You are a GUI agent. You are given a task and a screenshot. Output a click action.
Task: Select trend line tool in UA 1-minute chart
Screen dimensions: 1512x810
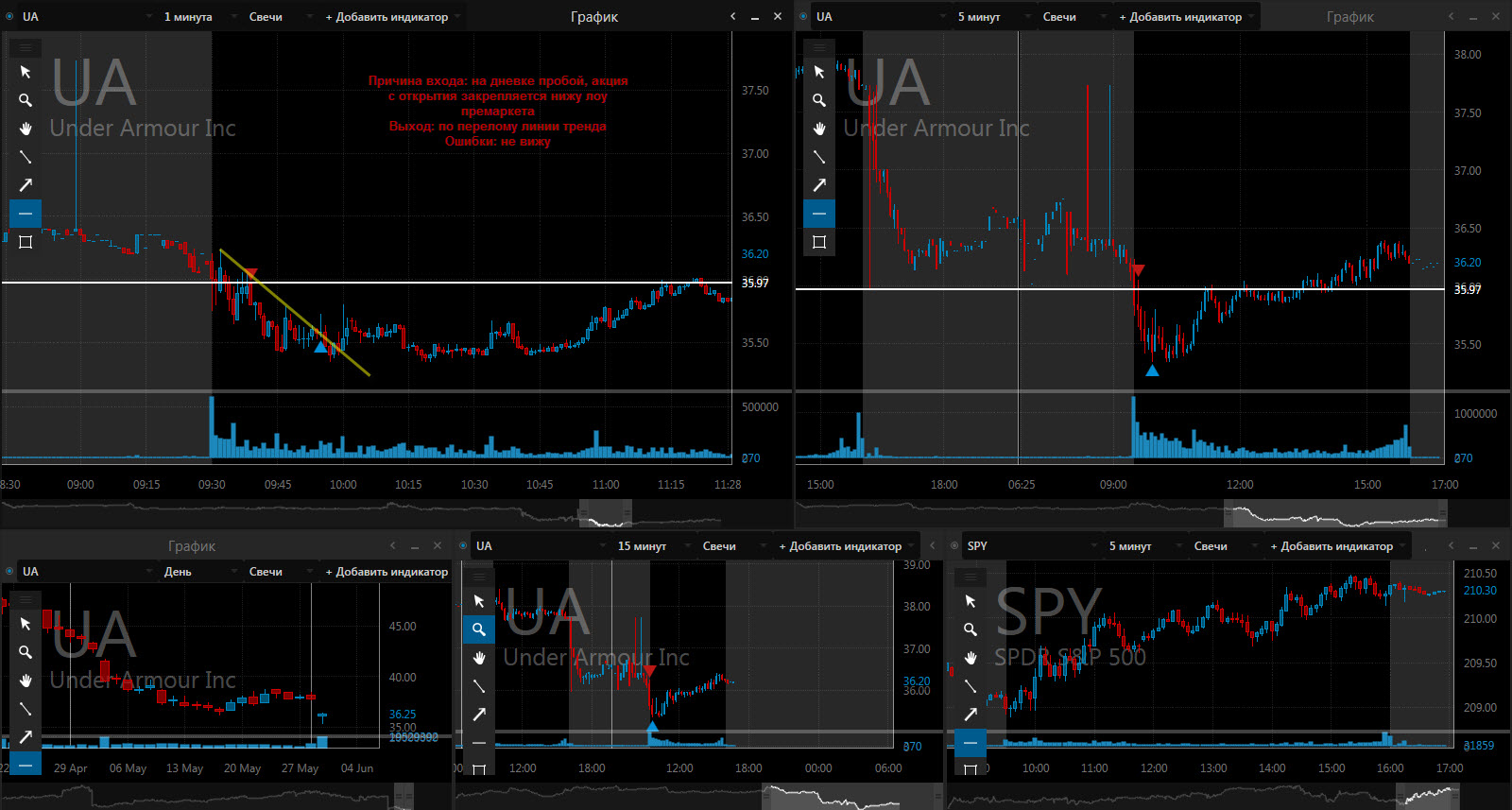tap(26, 157)
